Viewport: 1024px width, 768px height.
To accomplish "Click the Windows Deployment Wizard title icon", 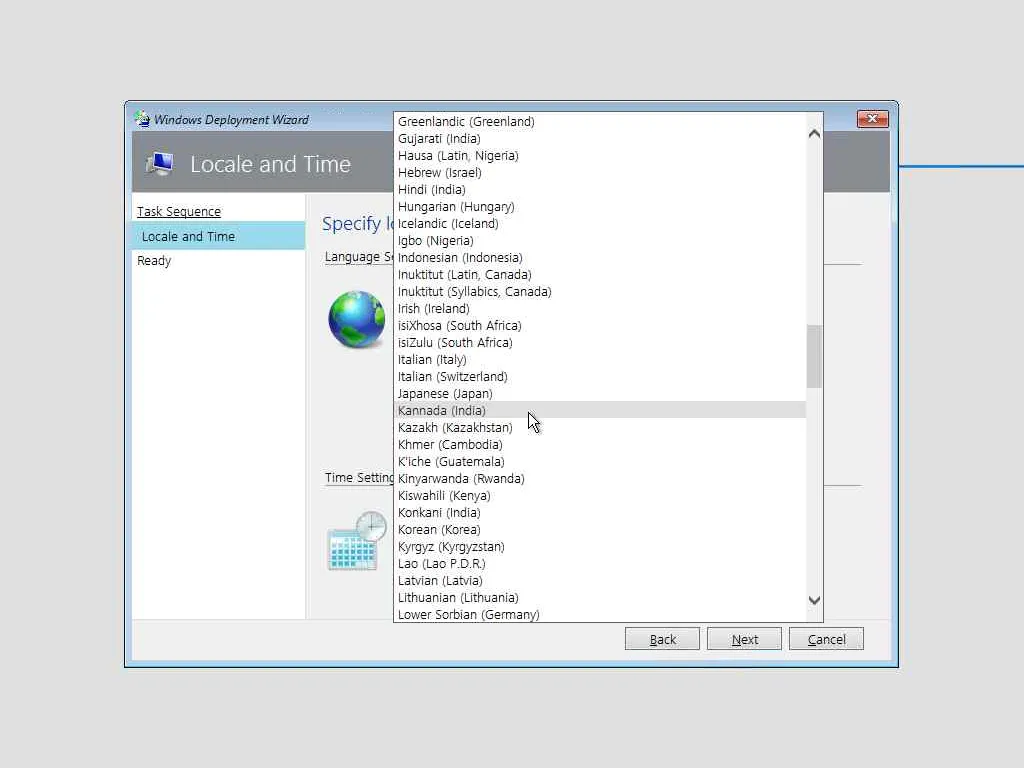I will [142, 119].
